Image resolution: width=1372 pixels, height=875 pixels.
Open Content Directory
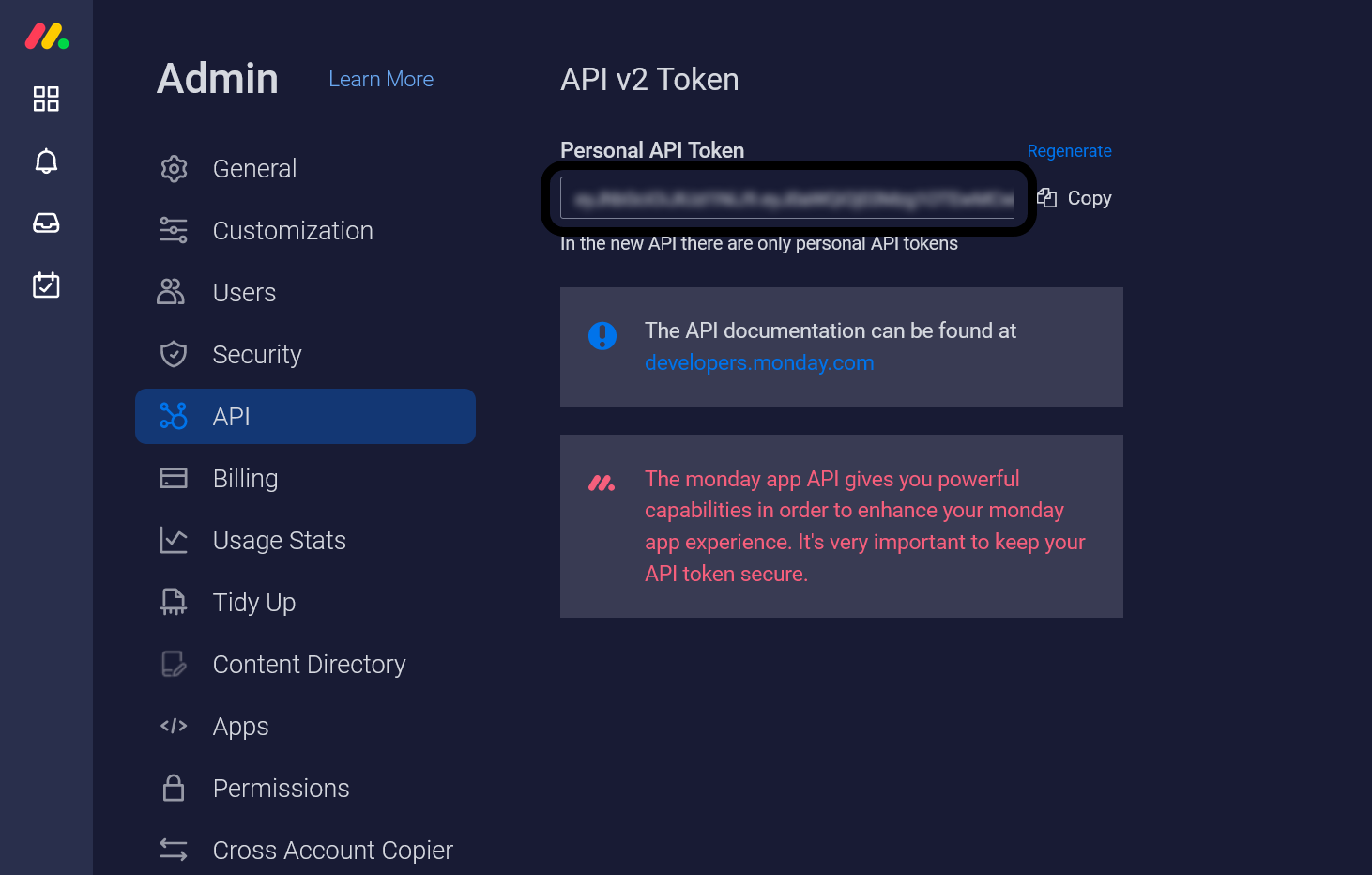(x=305, y=665)
